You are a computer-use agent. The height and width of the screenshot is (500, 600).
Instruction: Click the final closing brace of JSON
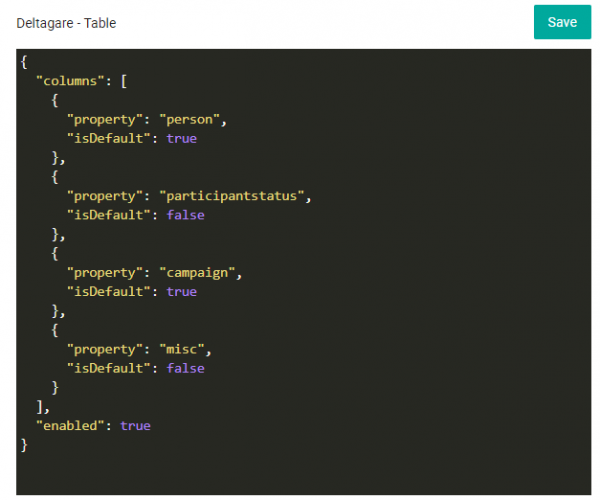point(24,445)
